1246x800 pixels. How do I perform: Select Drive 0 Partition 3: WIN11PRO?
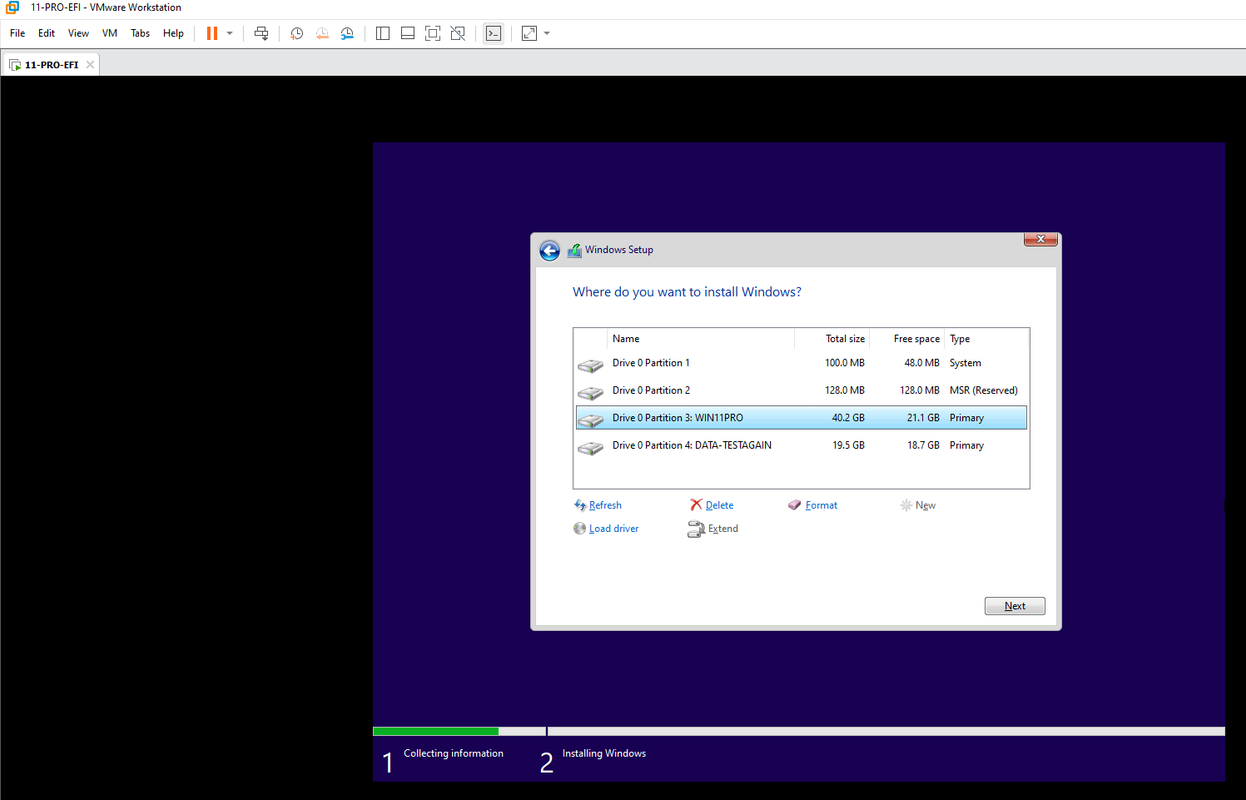801,418
